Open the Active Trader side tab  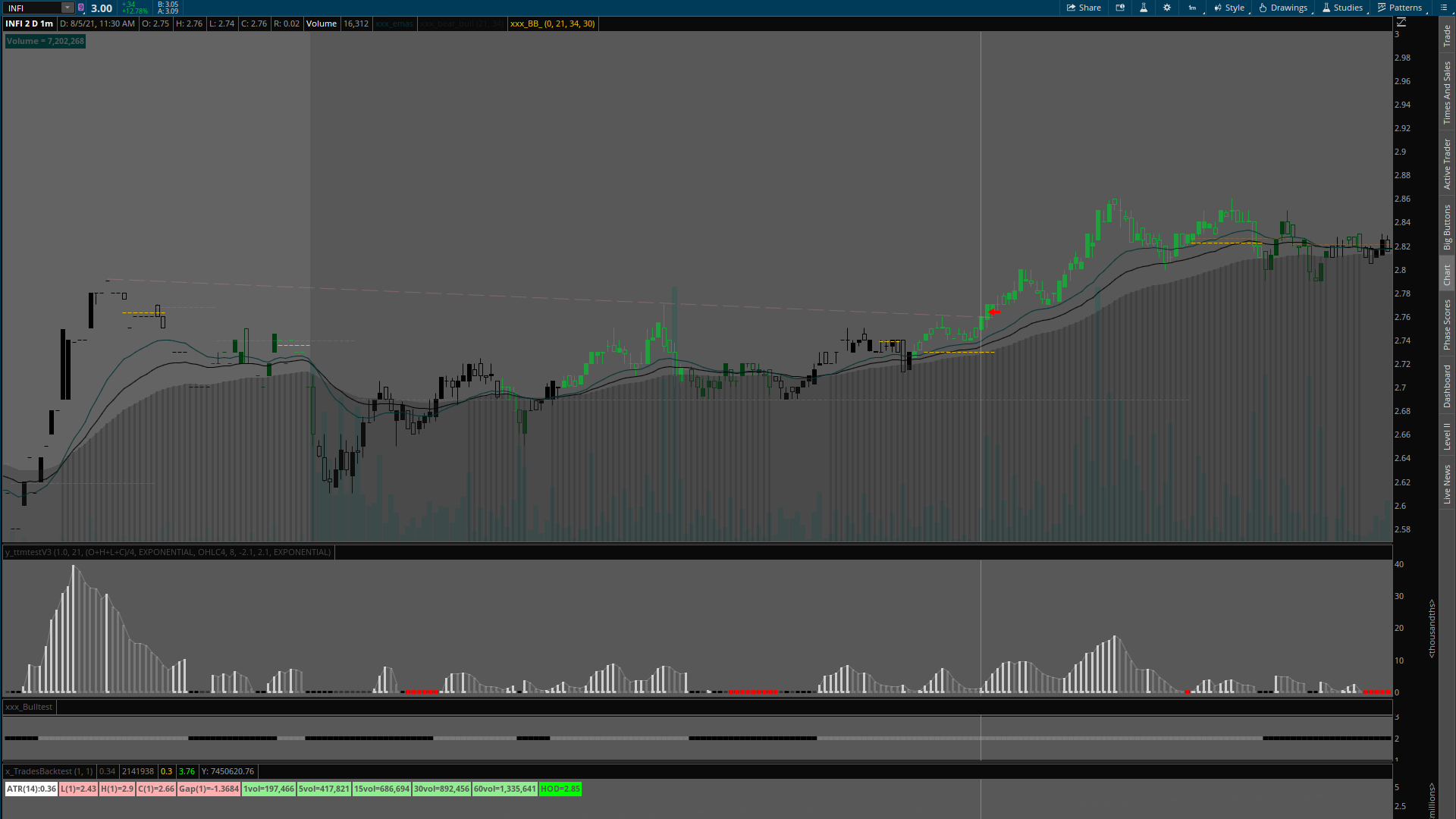coord(1447,164)
